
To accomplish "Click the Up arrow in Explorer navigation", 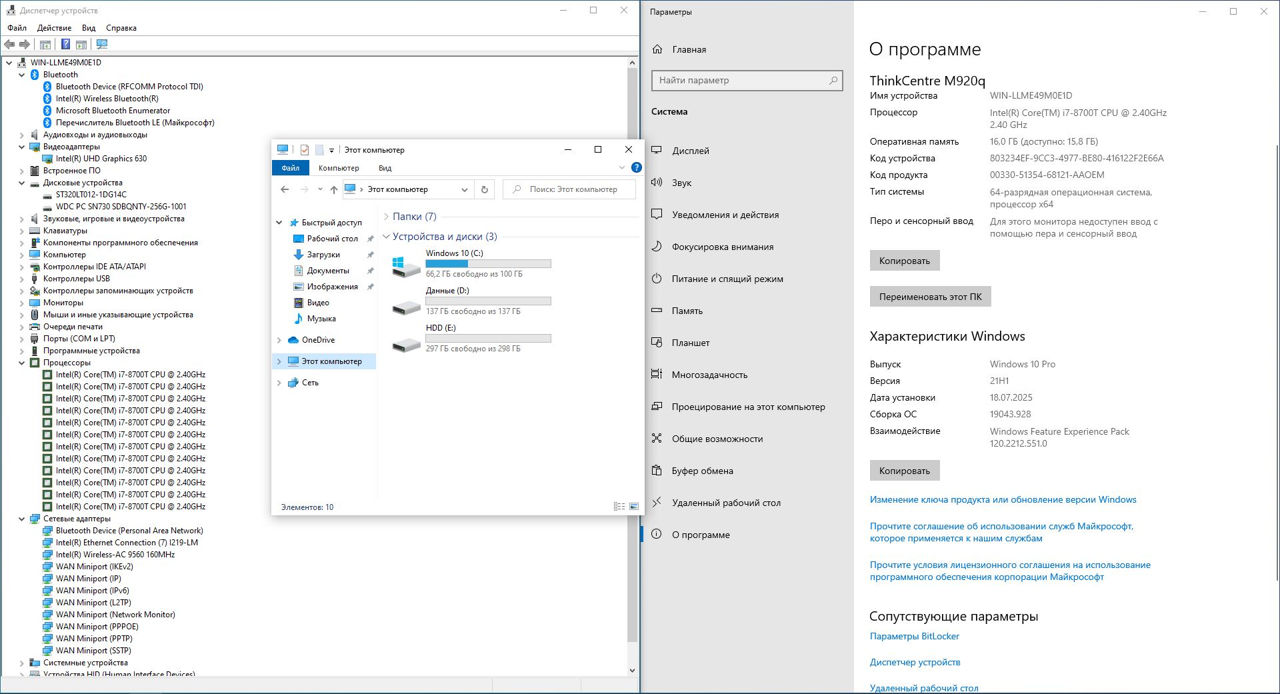I will tap(333, 189).
